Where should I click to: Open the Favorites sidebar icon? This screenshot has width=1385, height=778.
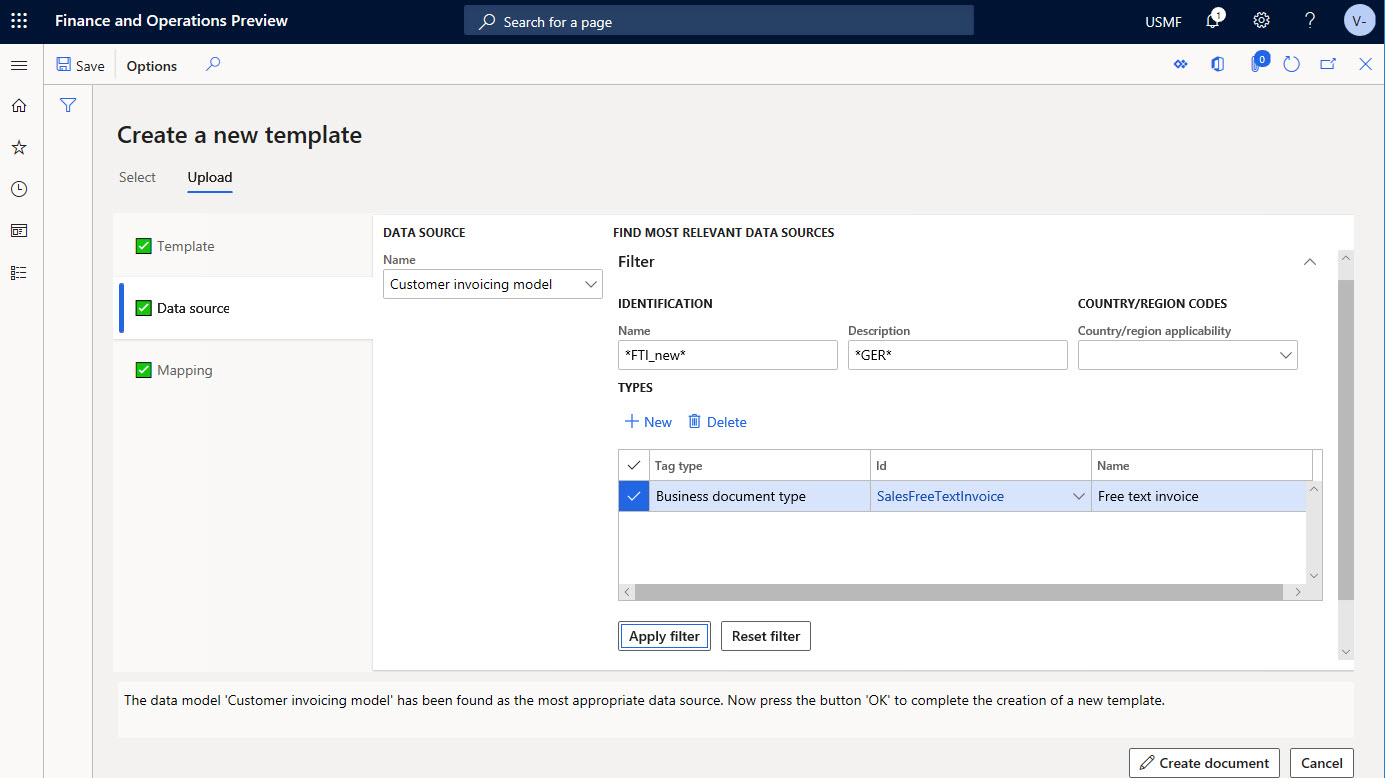[19, 147]
